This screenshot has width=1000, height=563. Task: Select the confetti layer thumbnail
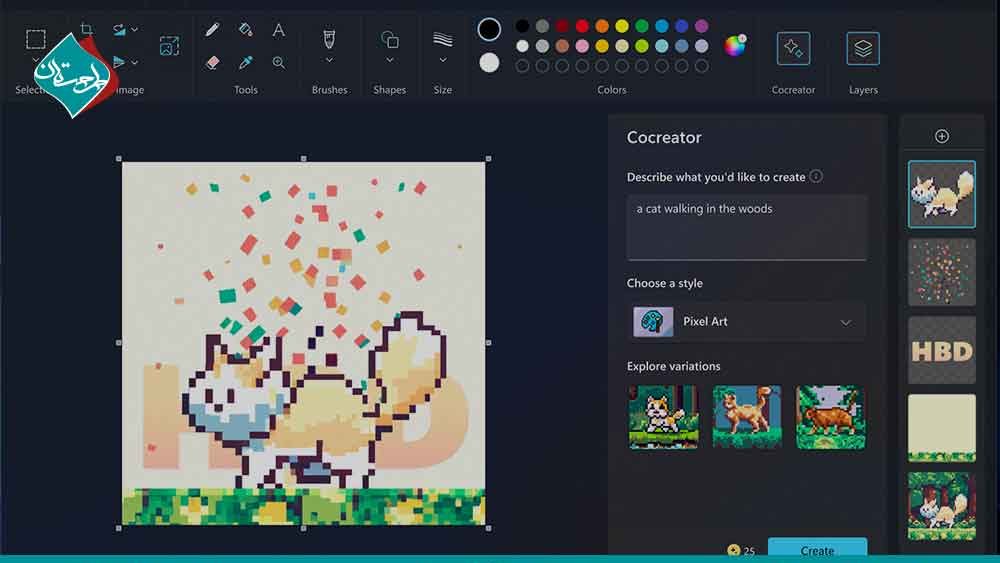[x=942, y=272]
